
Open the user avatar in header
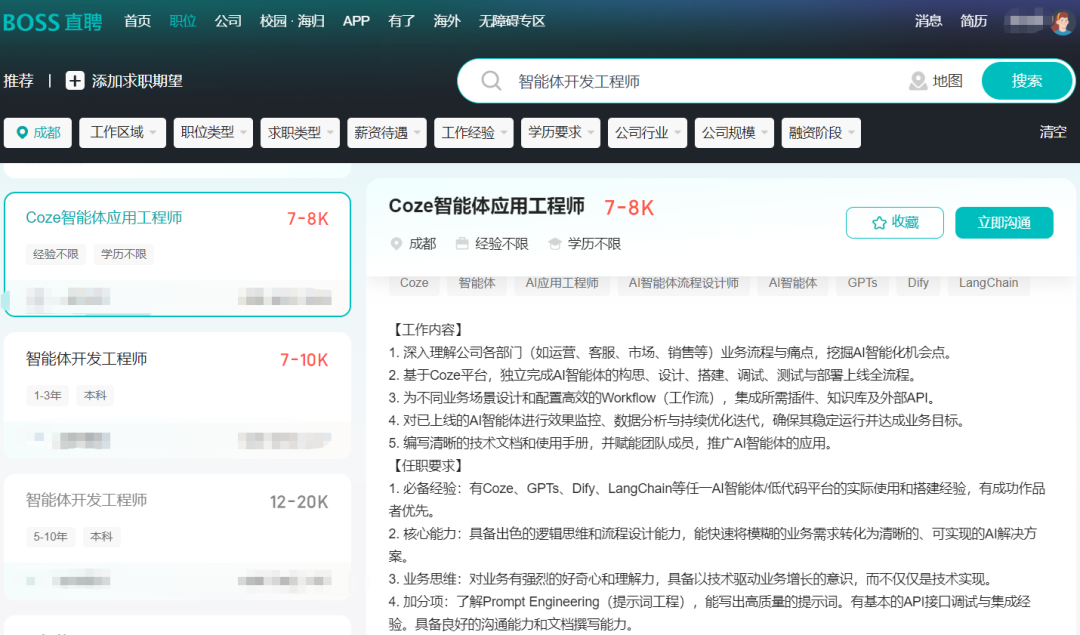[1062, 22]
